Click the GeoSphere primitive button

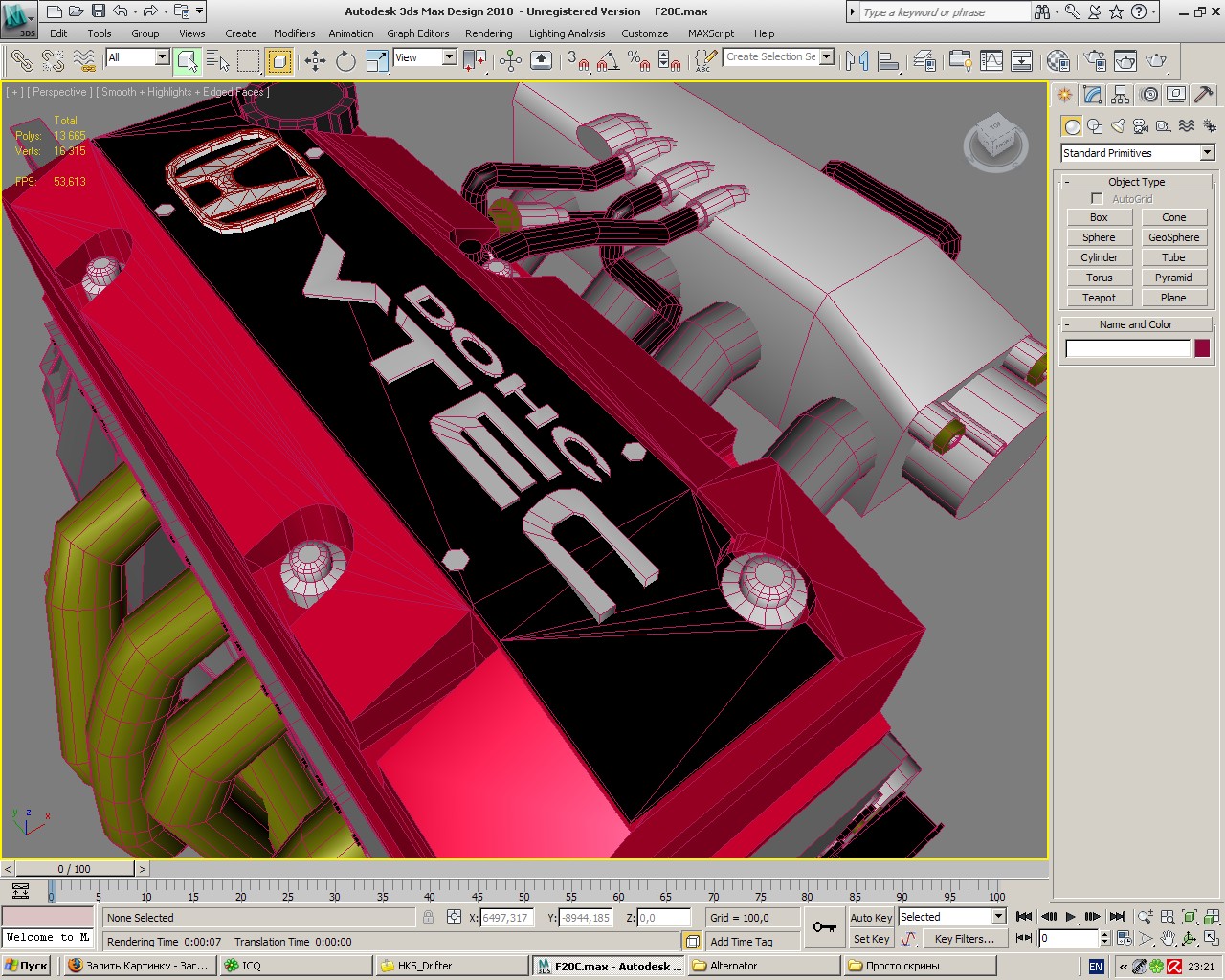click(1173, 237)
